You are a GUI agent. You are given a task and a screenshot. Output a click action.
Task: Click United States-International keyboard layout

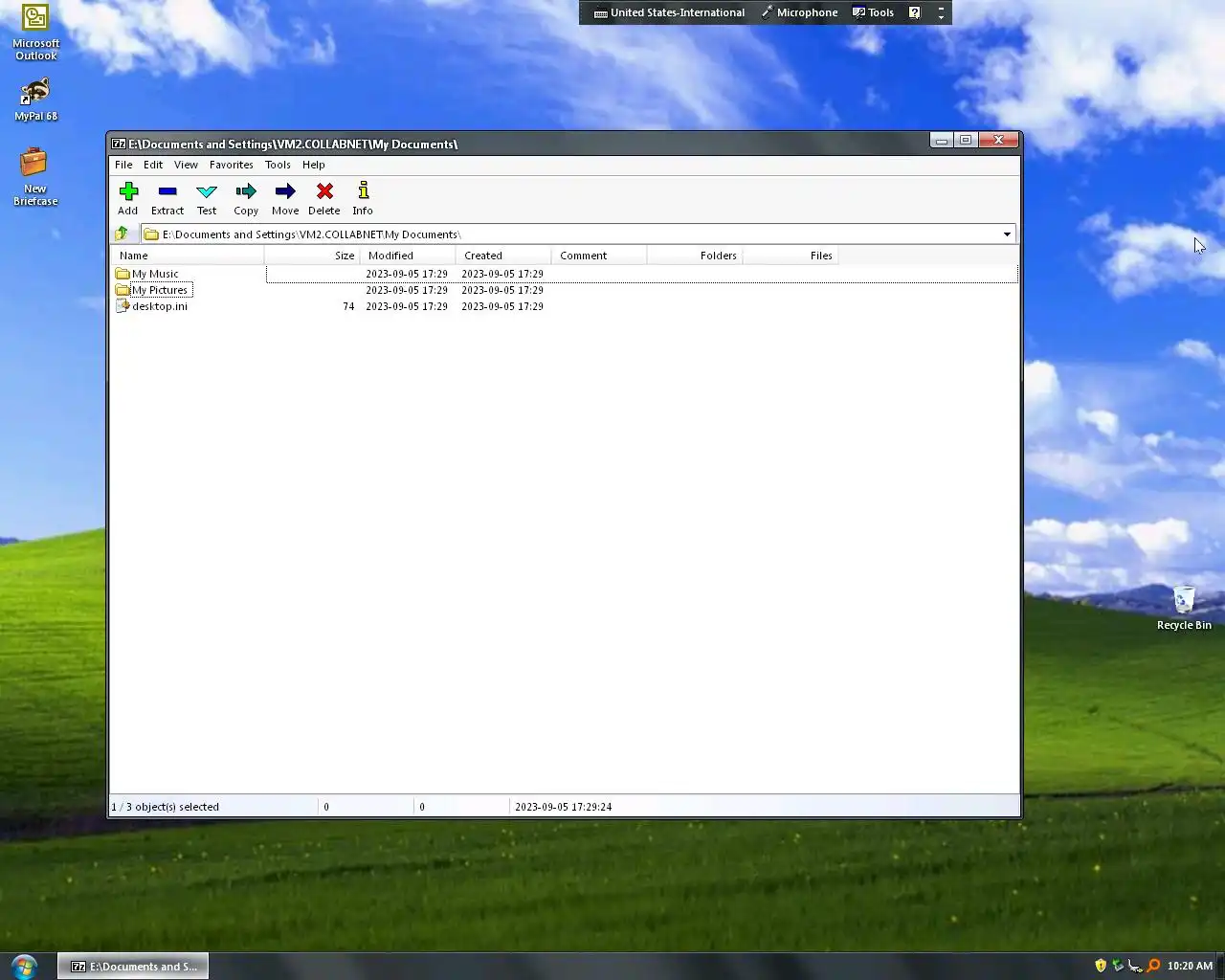(x=669, y=12)
